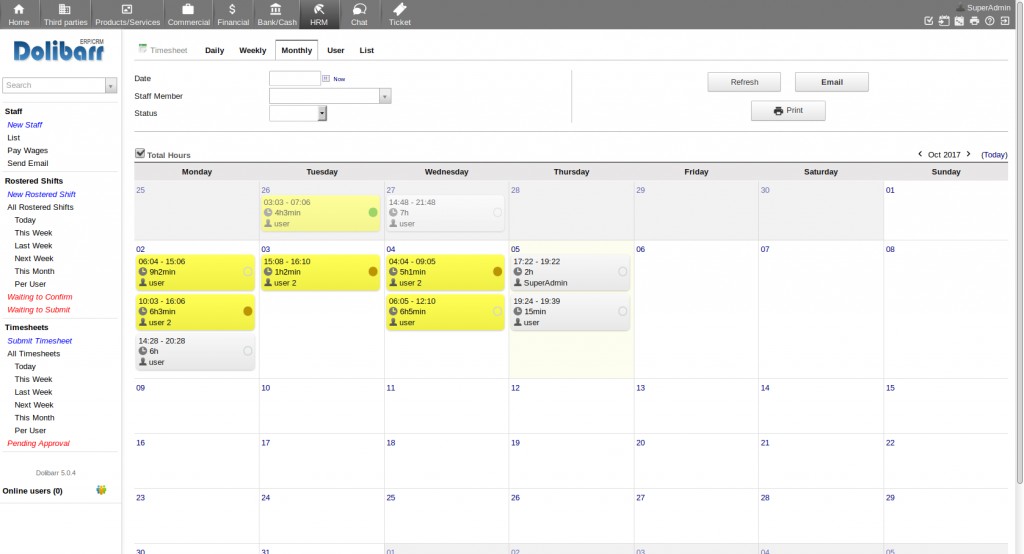The height and width of the screenshot is (554, 1024).
Task: Toggle status circle on 14:28 - 20:28 shift
Action: click(x=248, y=351)
